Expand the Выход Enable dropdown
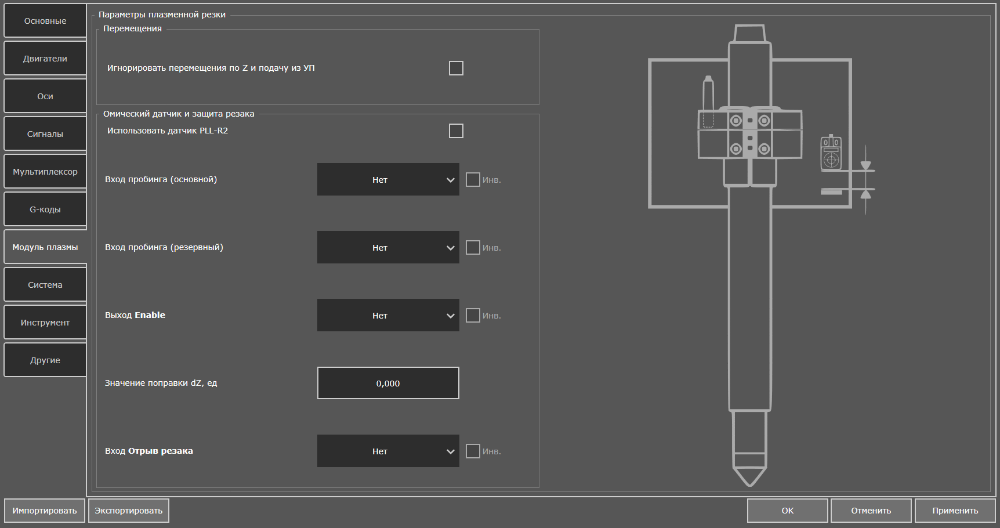 tap(388, 315)
